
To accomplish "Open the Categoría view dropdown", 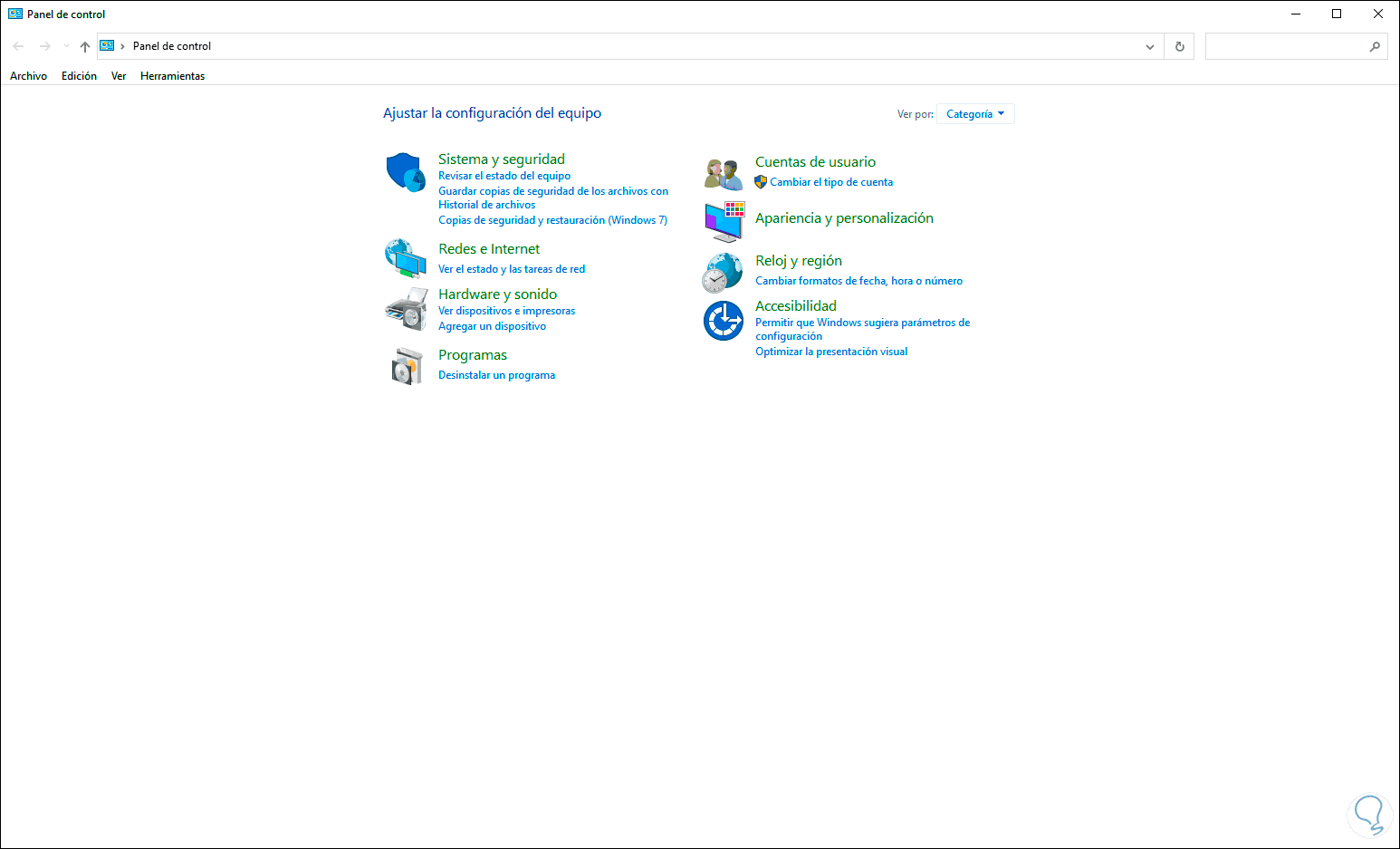I will [975, 113].
